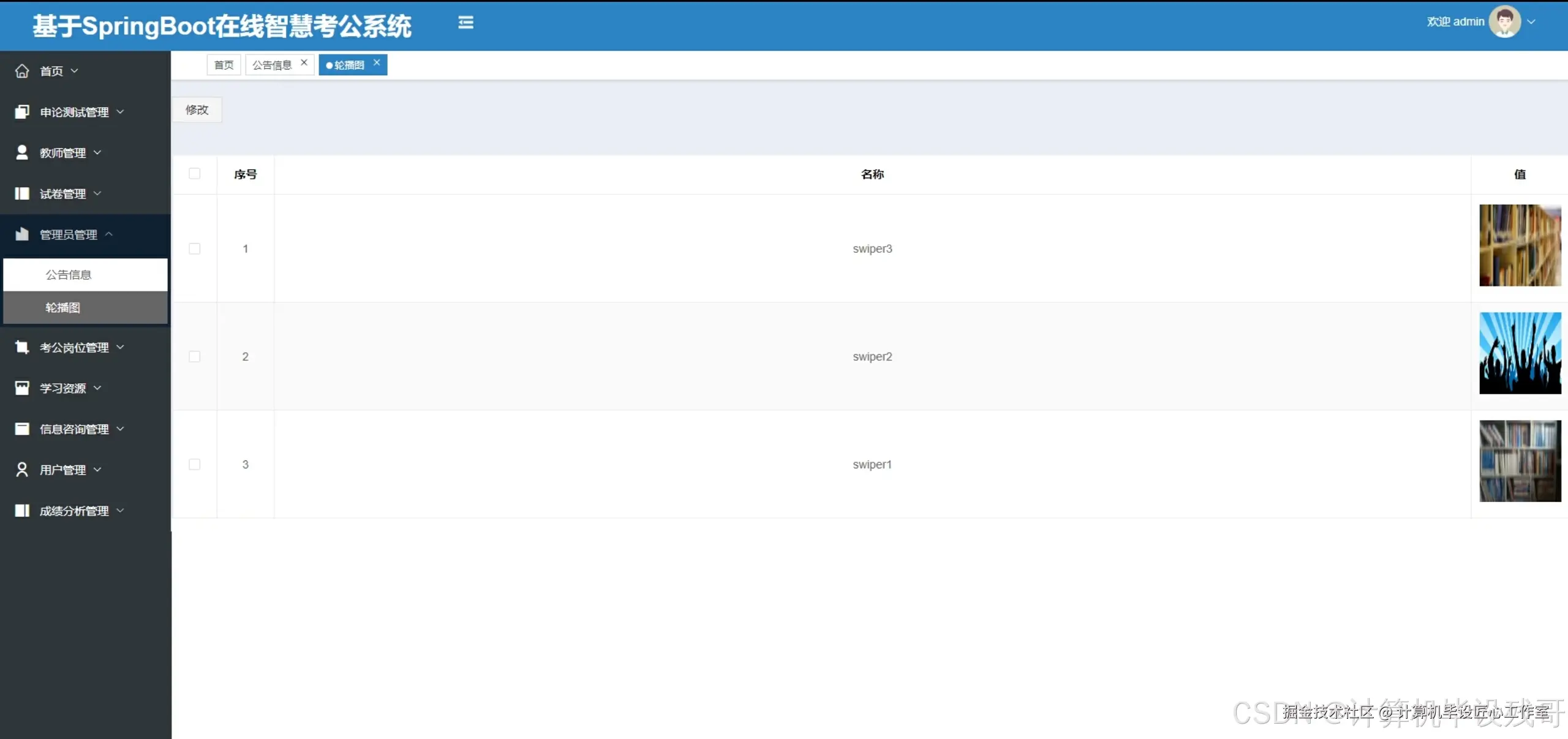Click the 修改 button
The image size is (1568, 739).
(x=197, y=110)
